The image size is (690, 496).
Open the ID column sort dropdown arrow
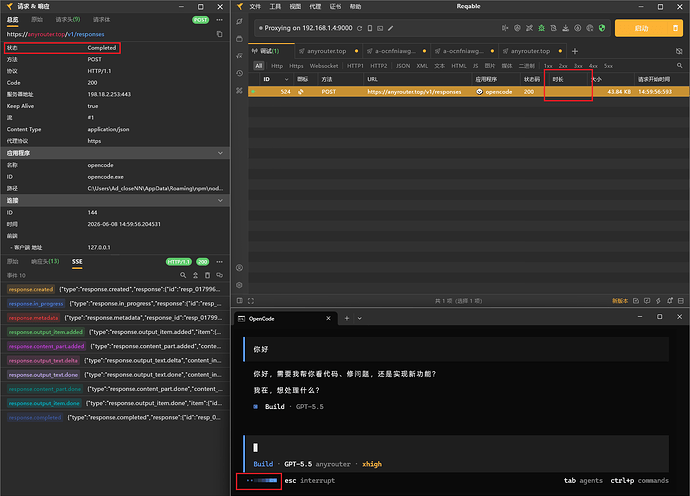[286, 80]
